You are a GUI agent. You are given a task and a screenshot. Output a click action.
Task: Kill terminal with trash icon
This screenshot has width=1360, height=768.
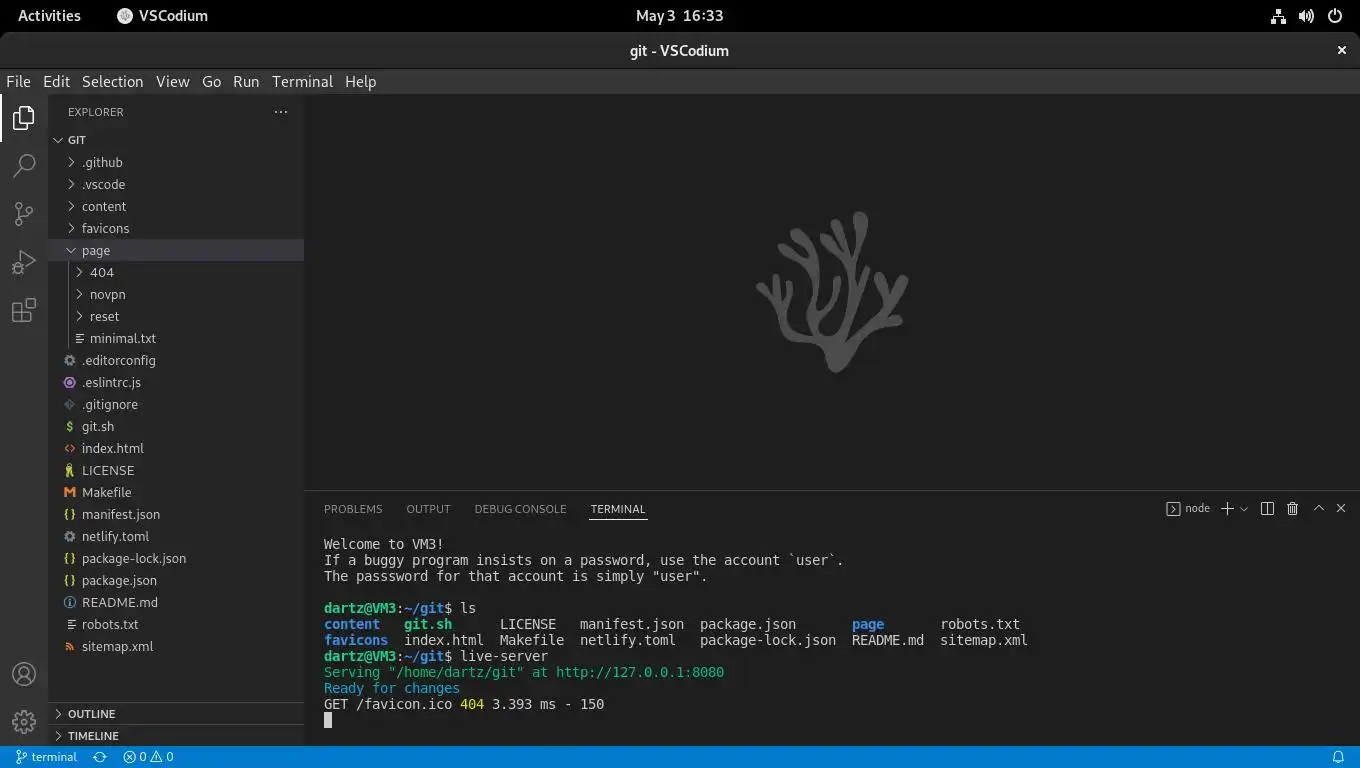(x=1292, y=508)
